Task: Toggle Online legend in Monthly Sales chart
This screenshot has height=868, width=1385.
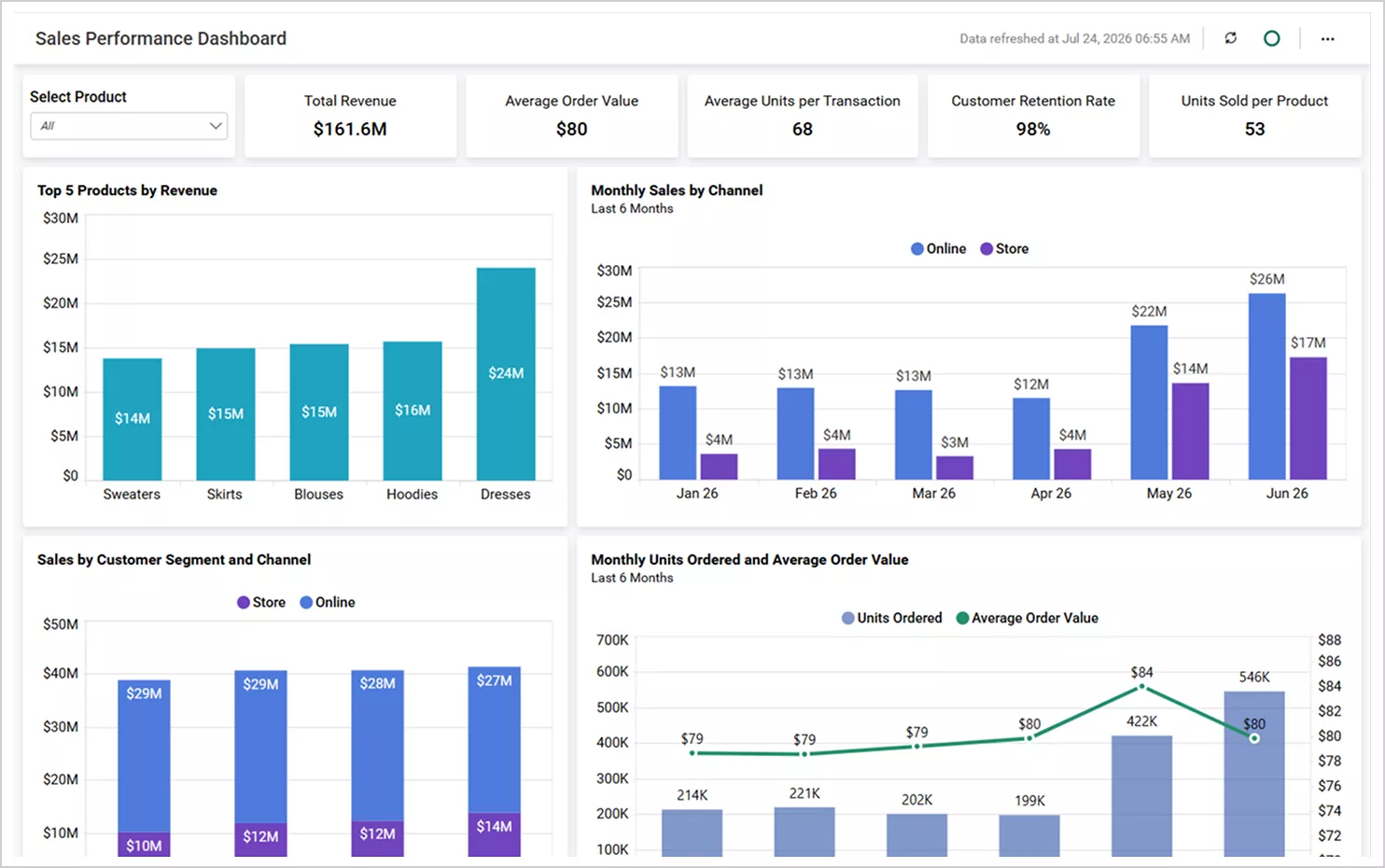Action: 938,248
